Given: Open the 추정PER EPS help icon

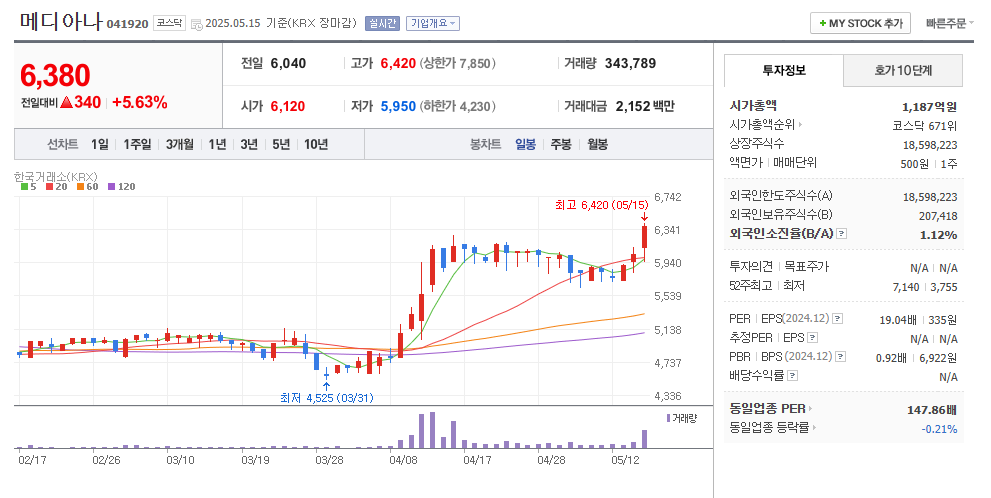Looking at the screenshot, I should coord(813,338).
